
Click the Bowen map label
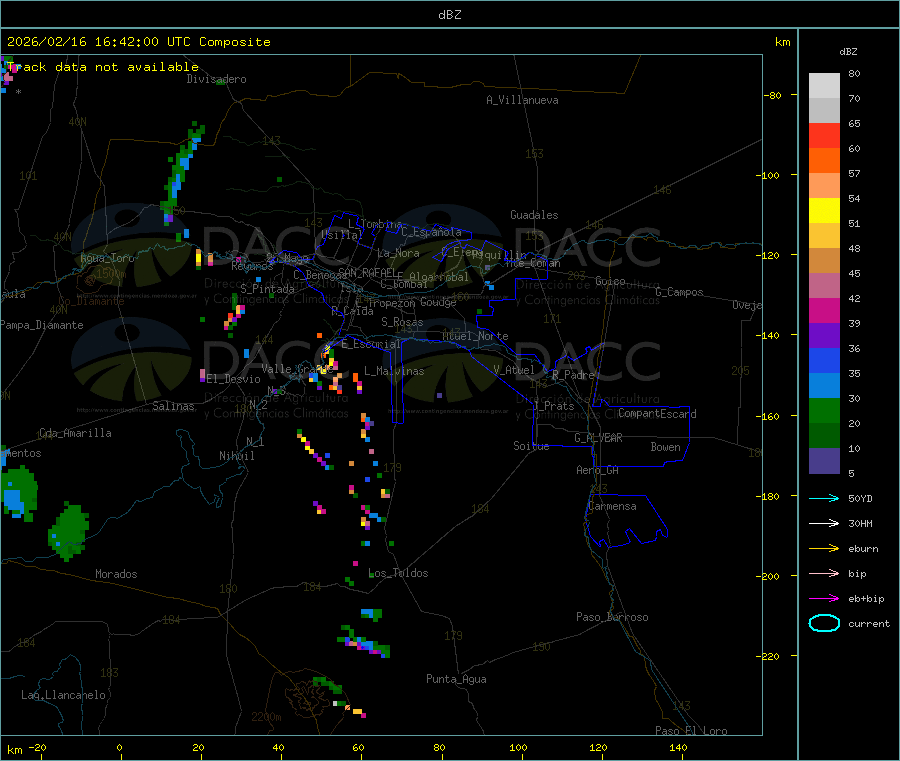(665, 447)
